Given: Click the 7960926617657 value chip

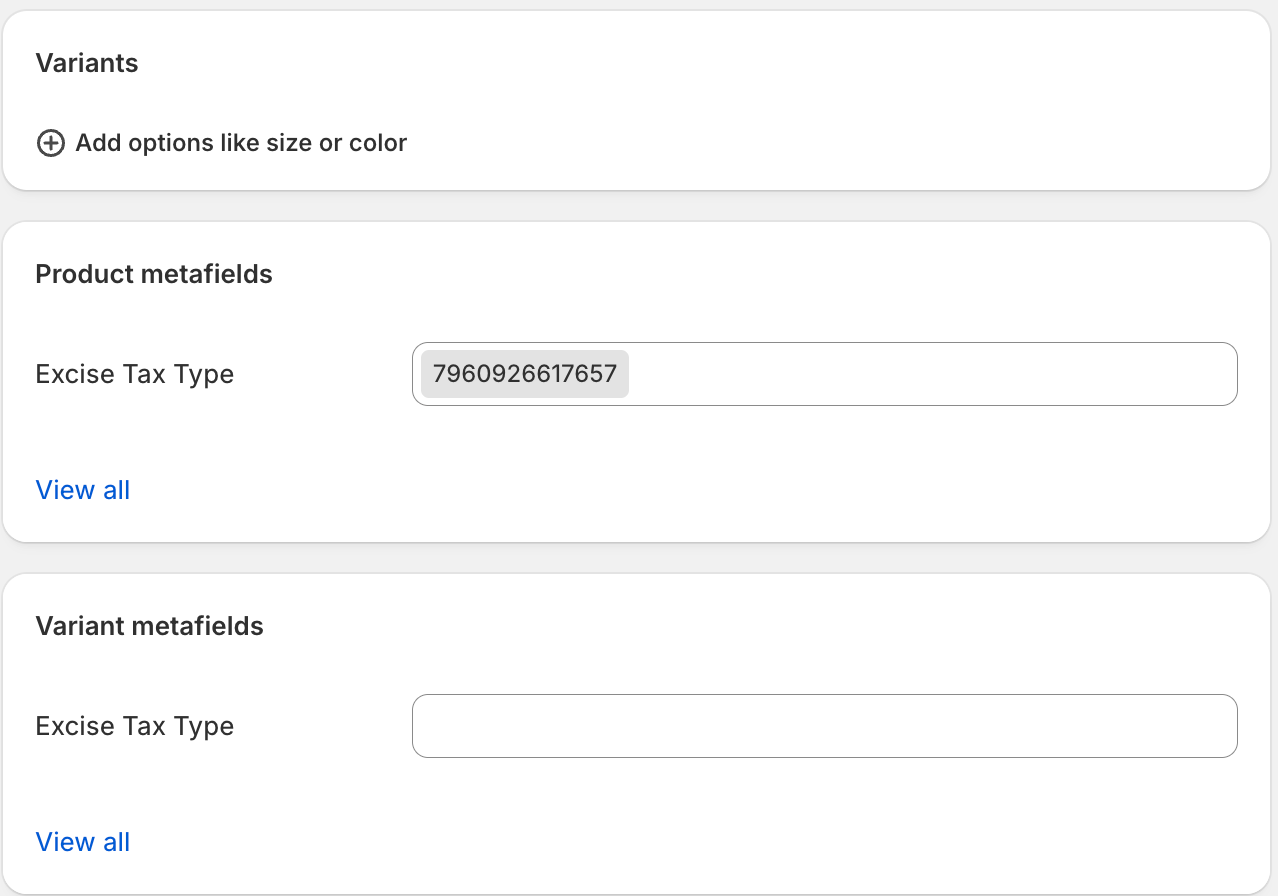Looking at the screenshot, I should point(525,374).
